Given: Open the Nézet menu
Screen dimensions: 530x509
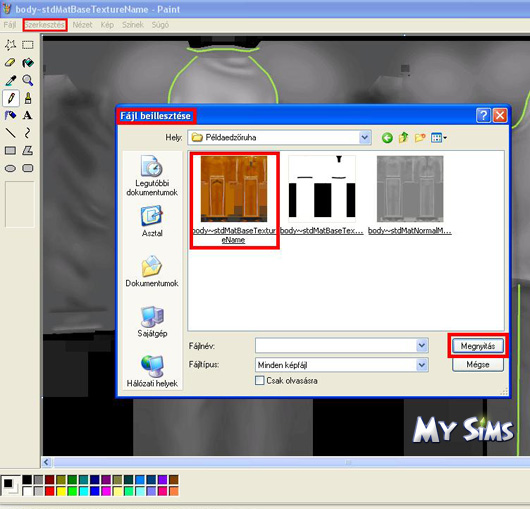Looking at the screenshot, I should [x=82, y=25].
